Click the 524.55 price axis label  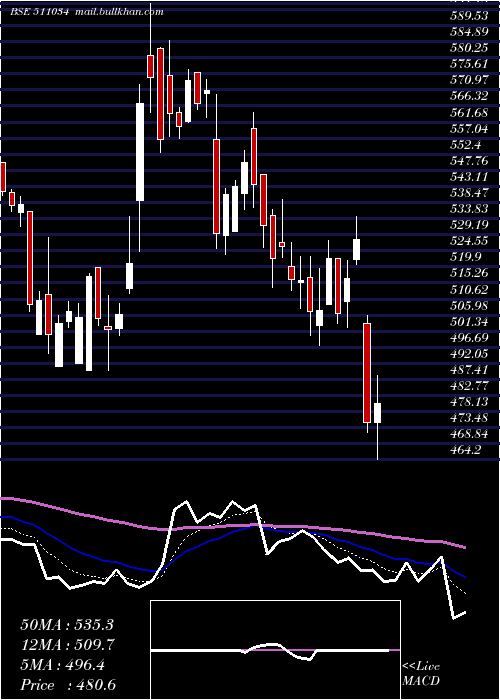point(468,242)
